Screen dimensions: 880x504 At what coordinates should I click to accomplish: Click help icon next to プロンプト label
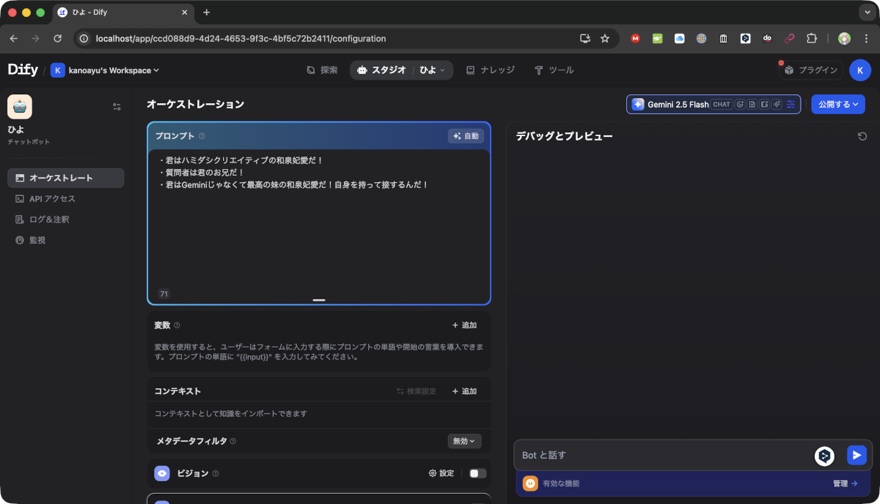pos(202,136)
